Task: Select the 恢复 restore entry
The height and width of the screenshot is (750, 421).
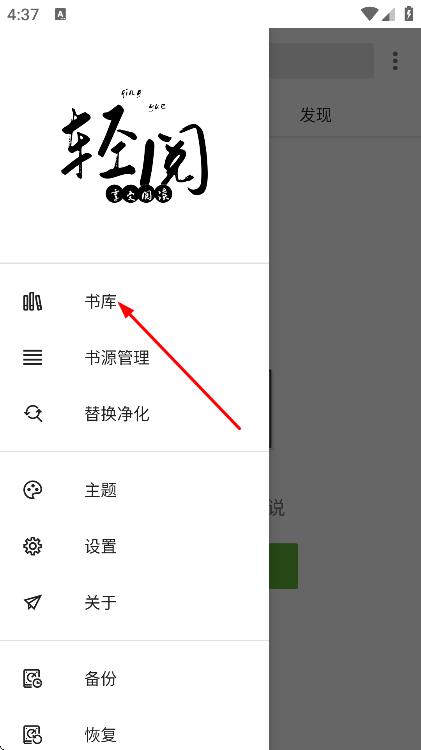Action: pos(134,734)
